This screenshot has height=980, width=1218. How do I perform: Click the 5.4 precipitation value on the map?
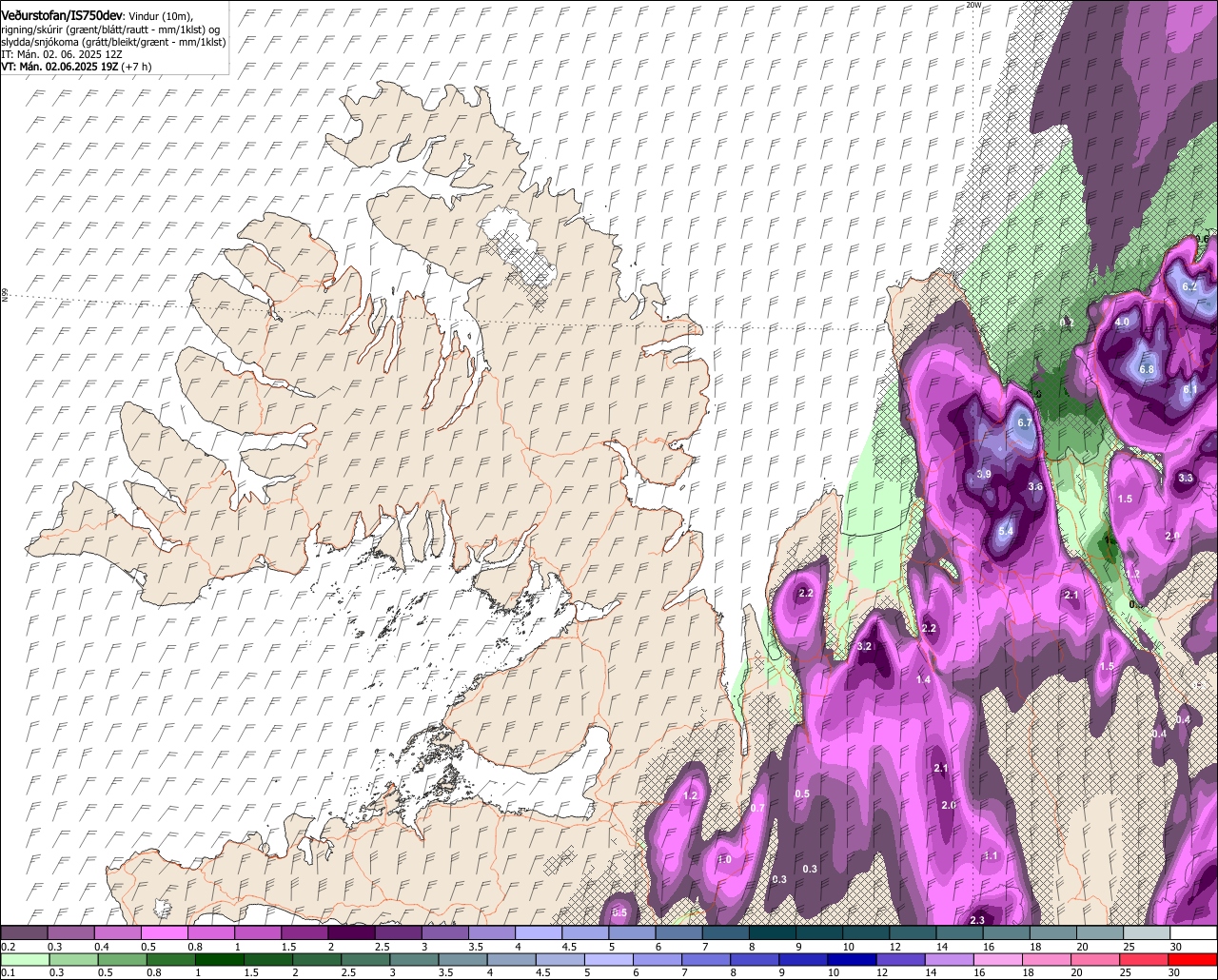point(1006,530)
